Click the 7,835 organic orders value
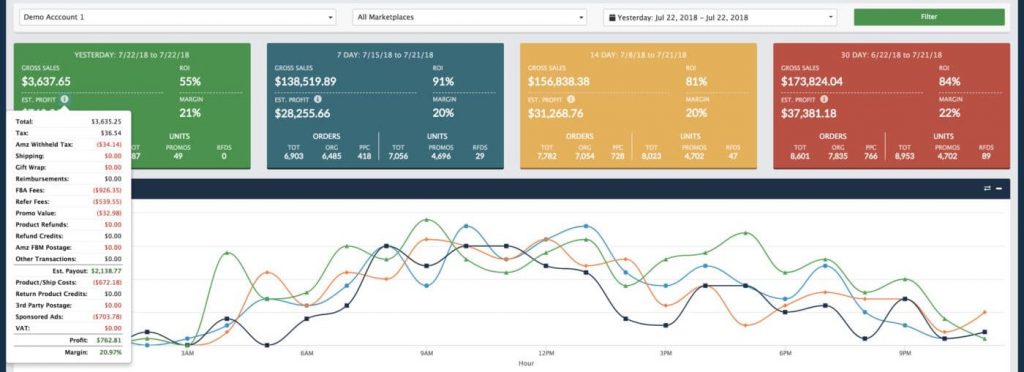Viewport: 1024px width, 372px height. tap(838, 157)
